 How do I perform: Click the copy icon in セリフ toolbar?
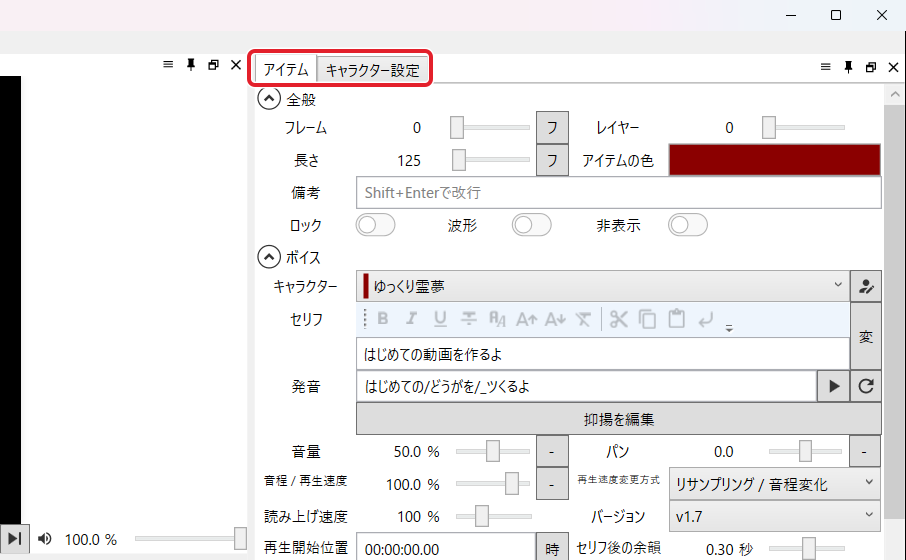tap(647, 318)
